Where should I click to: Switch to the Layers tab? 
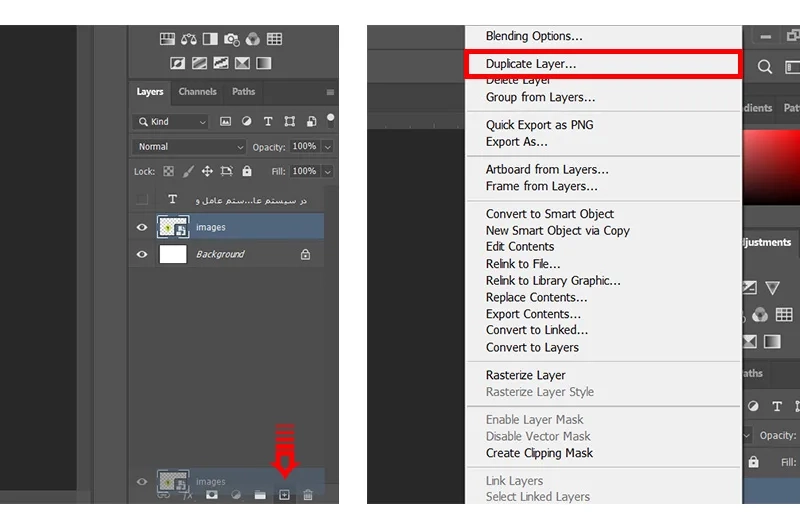[150, 92]
